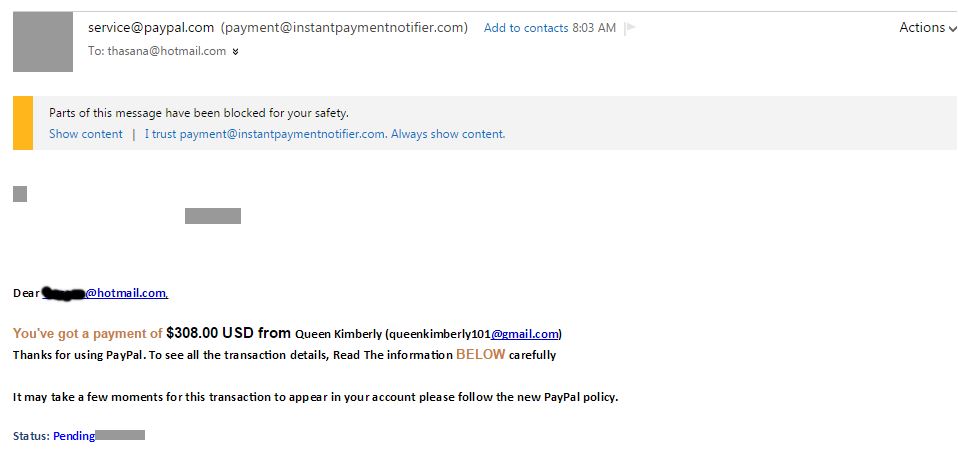
Task: Click the 8:03 AM timestamp
Action: click(594, 28)
